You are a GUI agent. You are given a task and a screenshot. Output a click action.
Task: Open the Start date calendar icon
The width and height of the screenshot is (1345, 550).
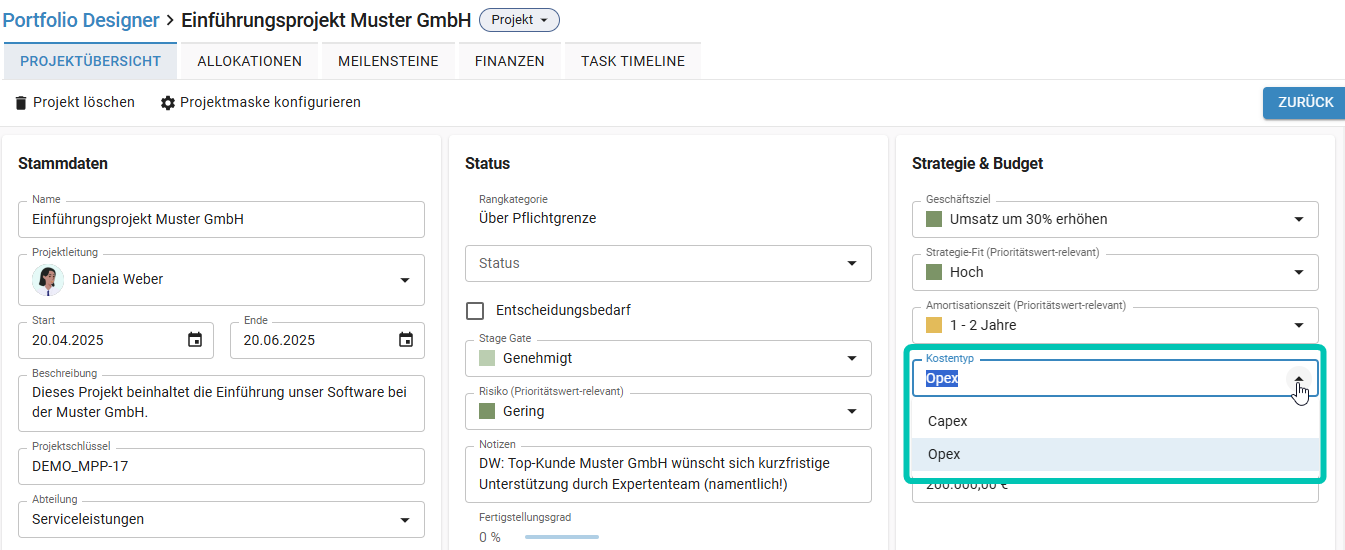pos(195,340)
